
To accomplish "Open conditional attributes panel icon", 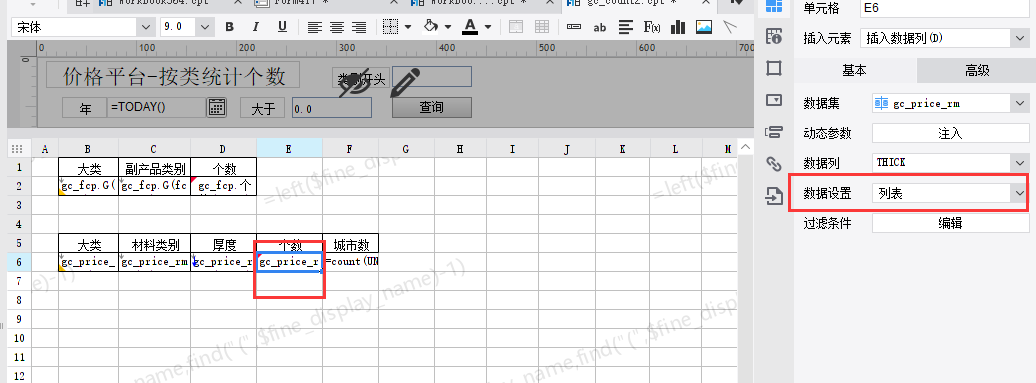I will 774,131.
